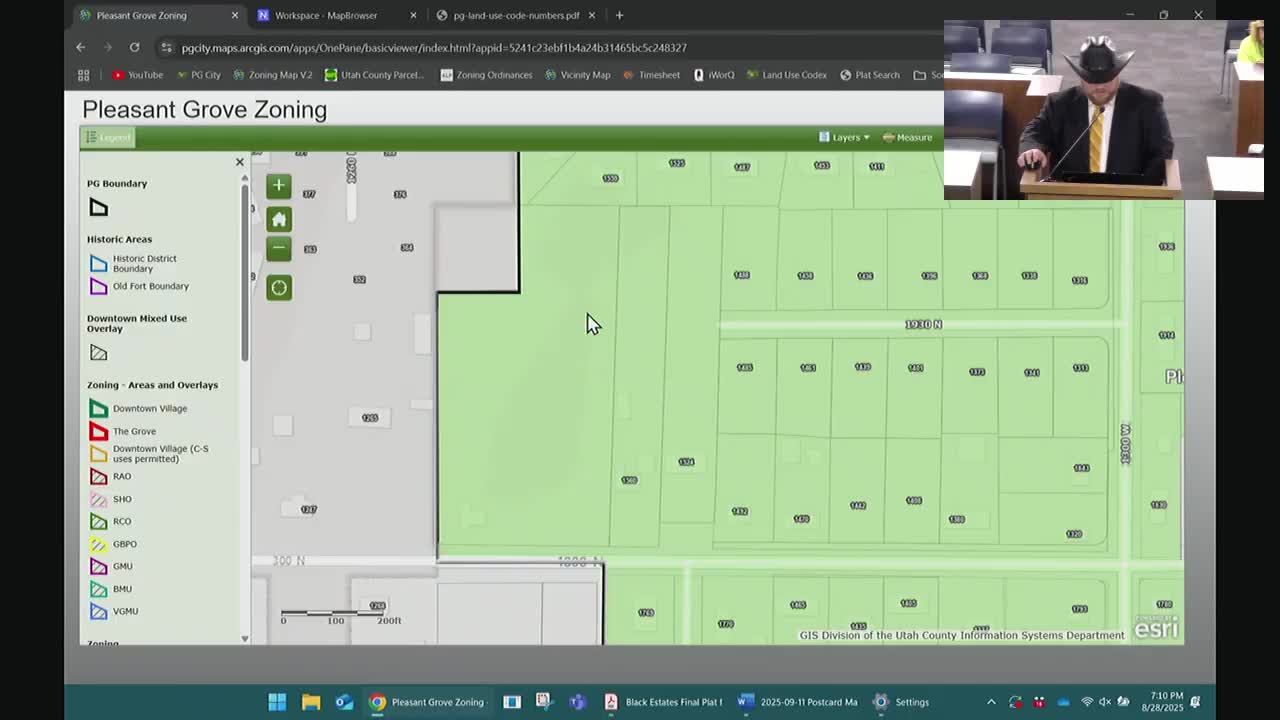The image size is (1280, 720).
Task: Click the browser address bar URL
Action: point(434,48)
